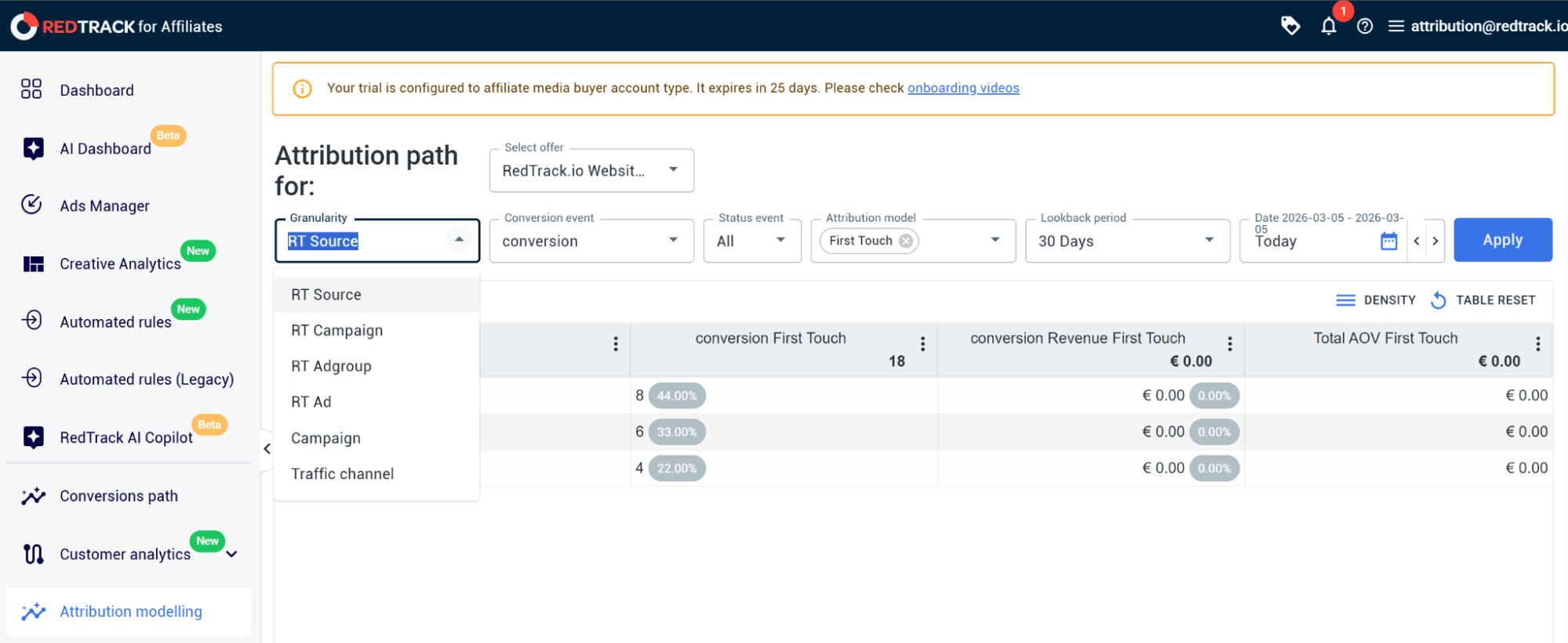Click the total count 18
Viewport: 1568px width, 643px height.
[x=897, y=361]
